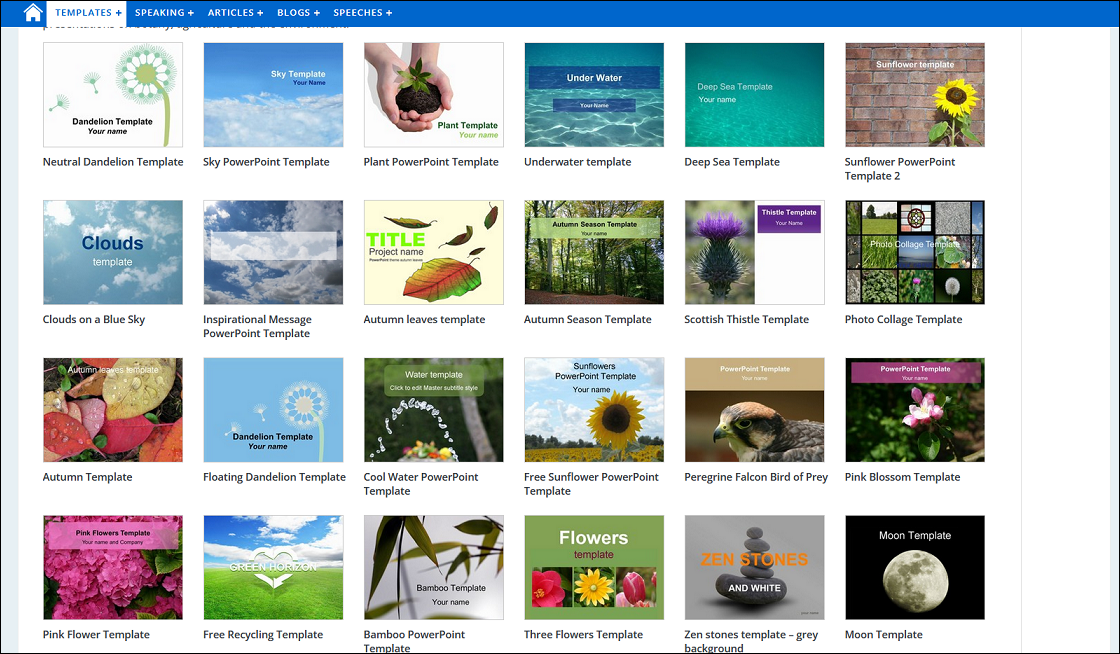Open the Scottish Thistle thumbnail
The height and width of the screenshot is (654, 1120).
(754, 253)
